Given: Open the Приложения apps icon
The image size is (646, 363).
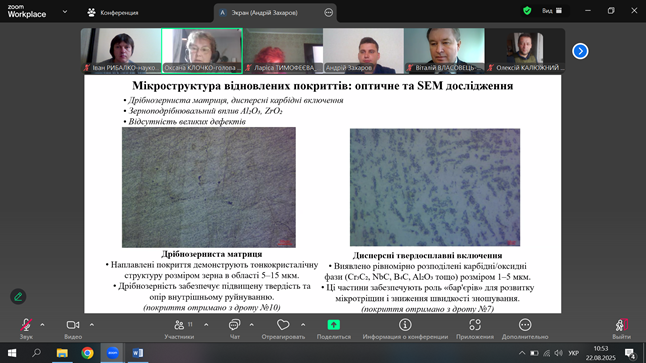Looking at the screenshot, I should [x=475, y=325].
